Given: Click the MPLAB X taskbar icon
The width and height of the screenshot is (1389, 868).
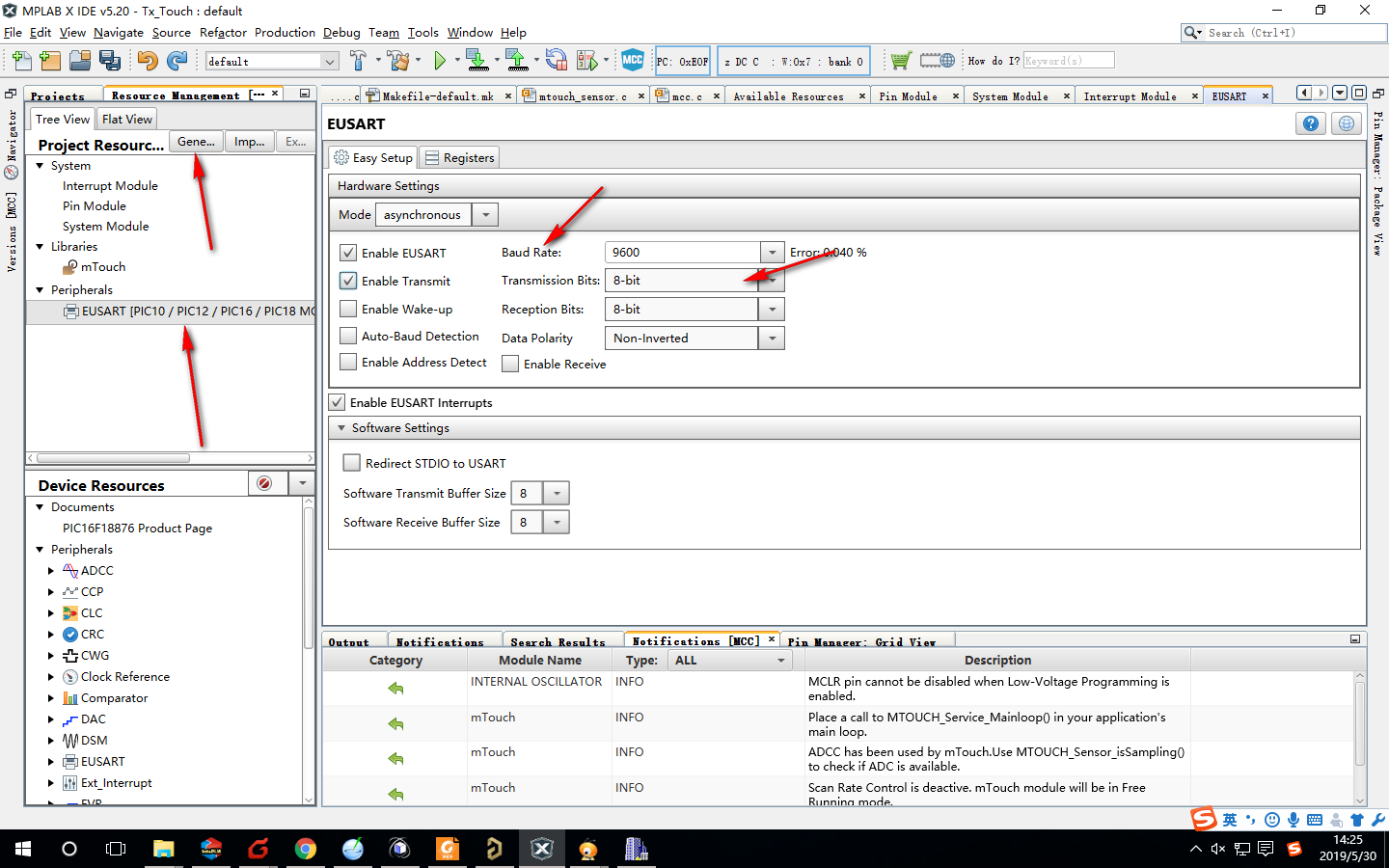Looking at the screenshot, I should 542,849.
